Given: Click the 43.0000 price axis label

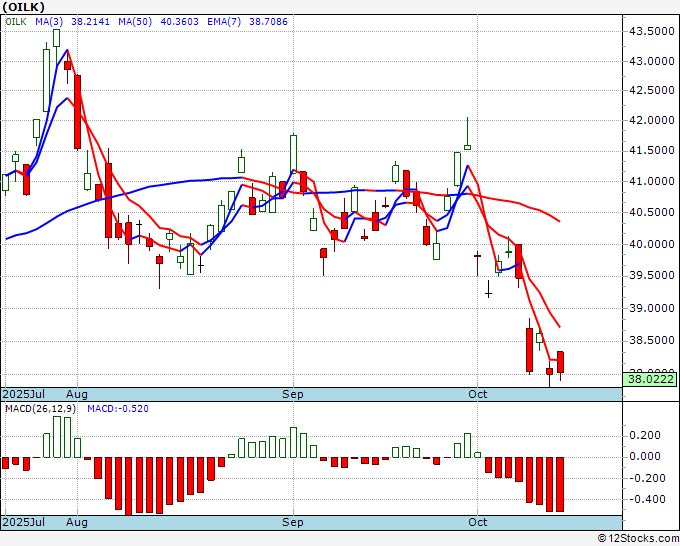Looking at the screenshot, I should pos(652,62).
